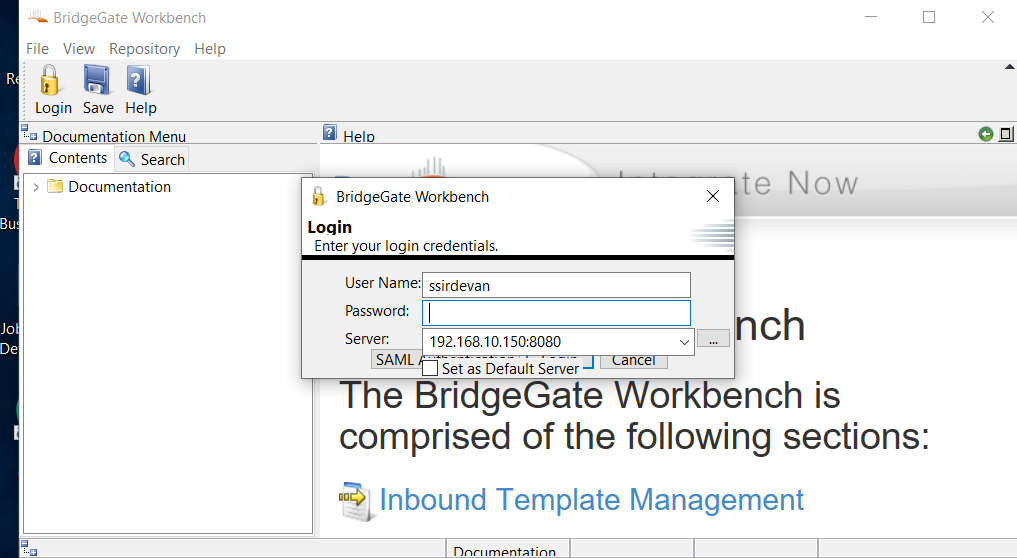Switch to the Search tab
Screen dimensions: 1017x558
tap(152, 159)
